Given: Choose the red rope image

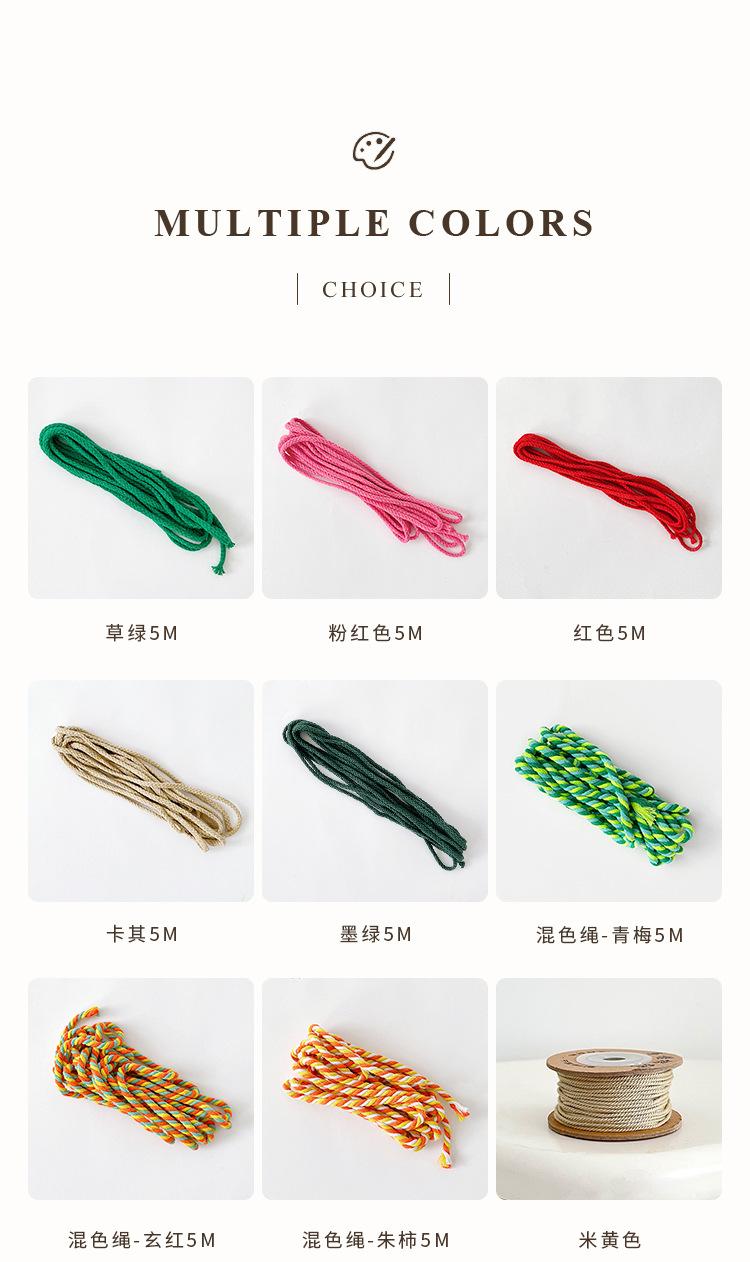Looking at the screenshot, I should click(609, 488).
